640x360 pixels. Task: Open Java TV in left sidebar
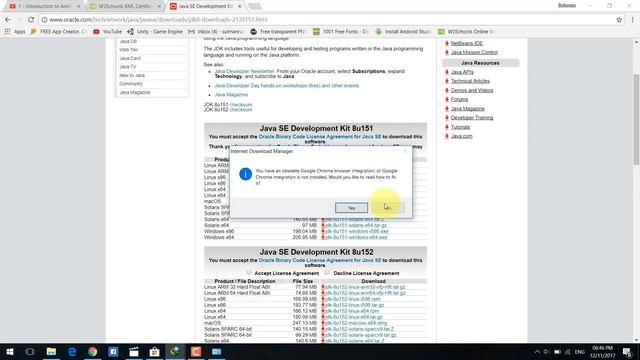127,67
